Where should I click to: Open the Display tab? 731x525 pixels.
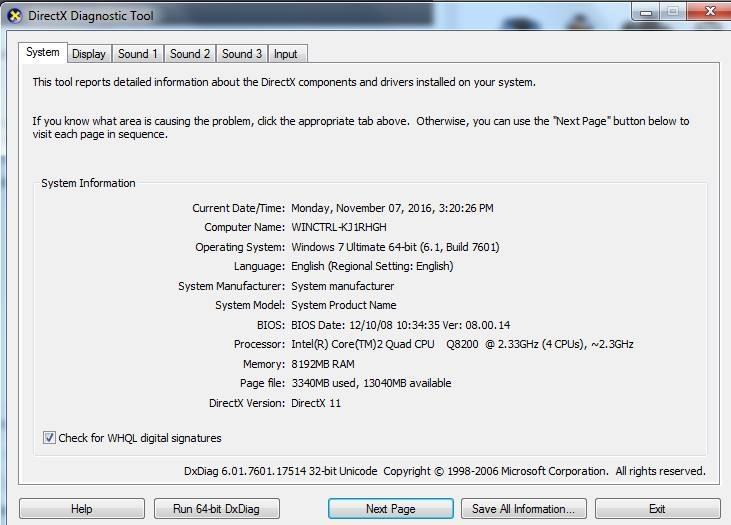89,54
